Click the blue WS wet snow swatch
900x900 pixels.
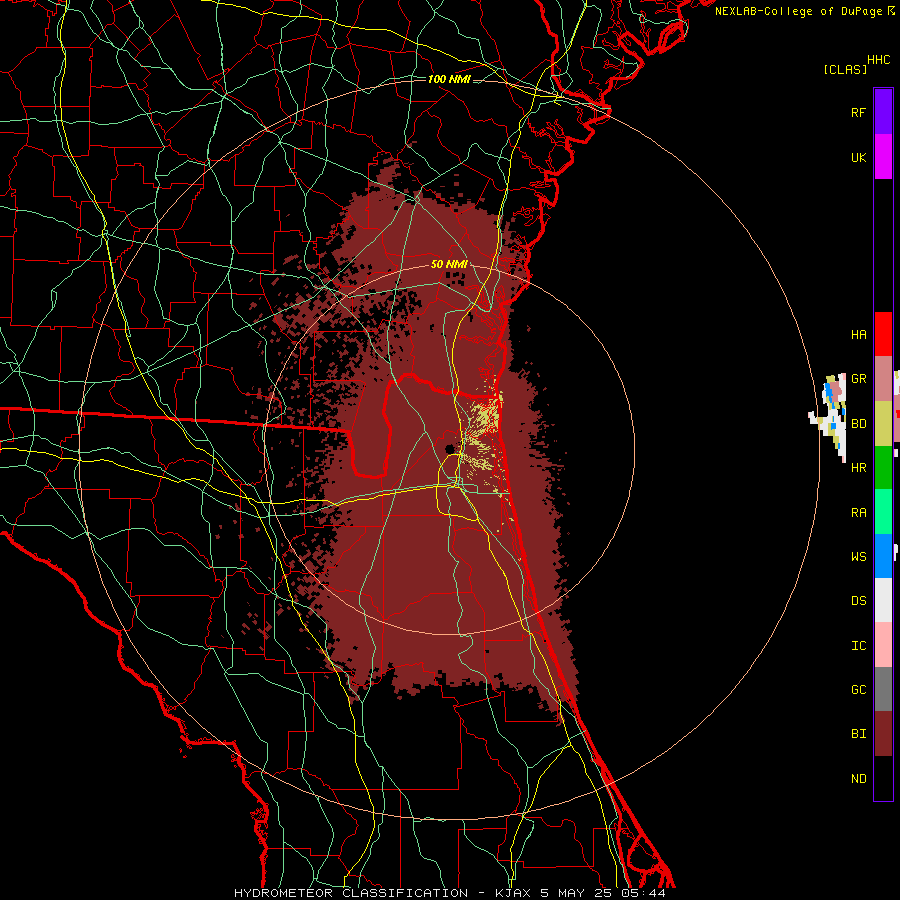click(x=883, y=556)
